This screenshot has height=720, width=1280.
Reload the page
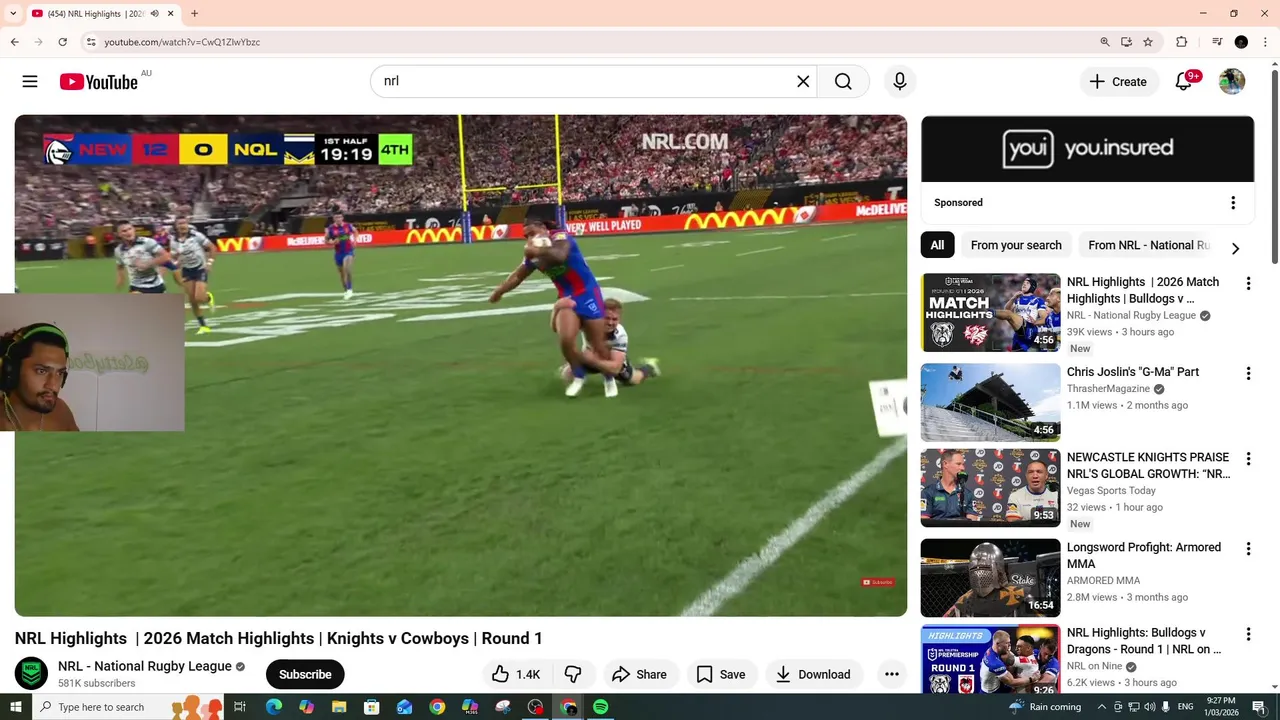pyautogui.click(x=62, y=42)
